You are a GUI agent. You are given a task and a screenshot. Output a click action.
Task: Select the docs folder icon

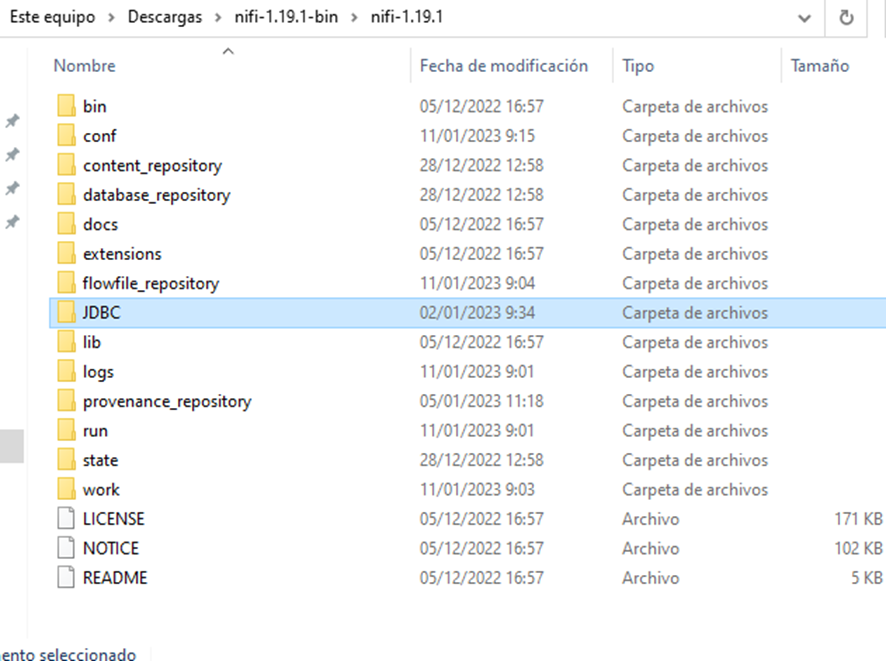click(x=66, y=223)
